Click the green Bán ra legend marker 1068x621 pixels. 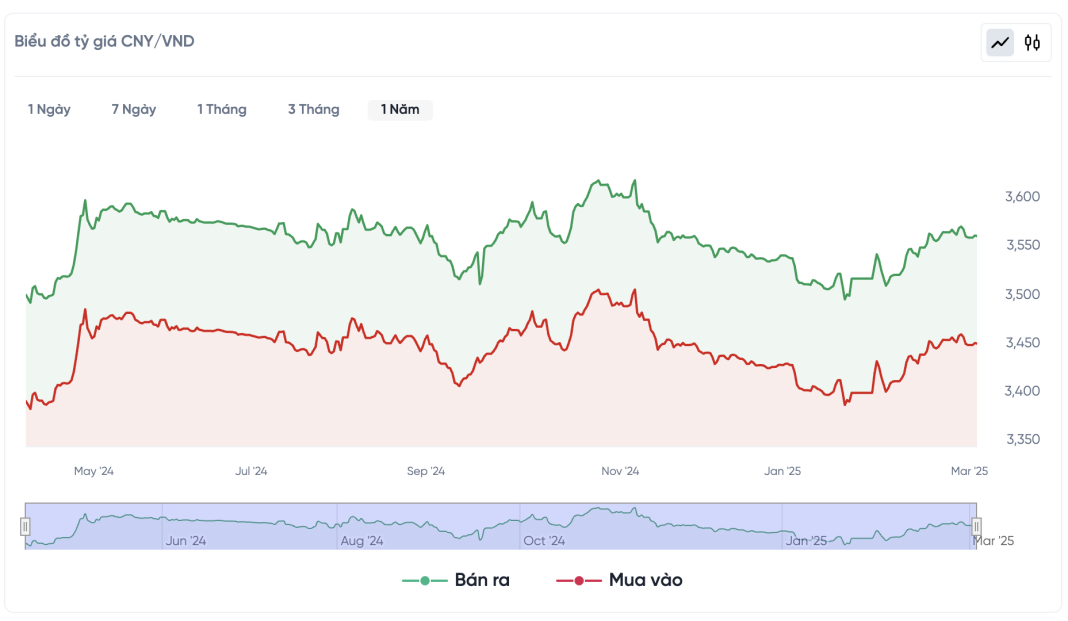pyautogui.click(x=425, y=581)
